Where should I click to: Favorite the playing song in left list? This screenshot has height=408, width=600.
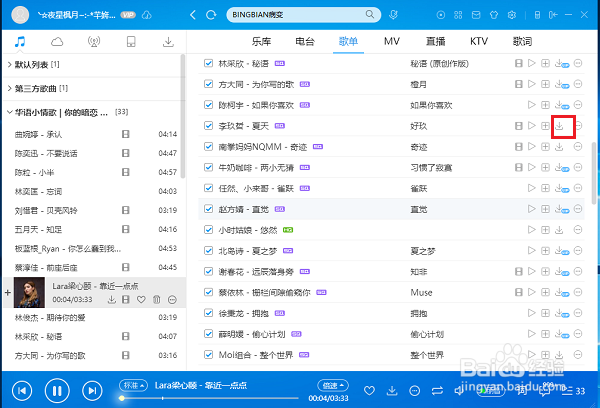pos(141,299)
